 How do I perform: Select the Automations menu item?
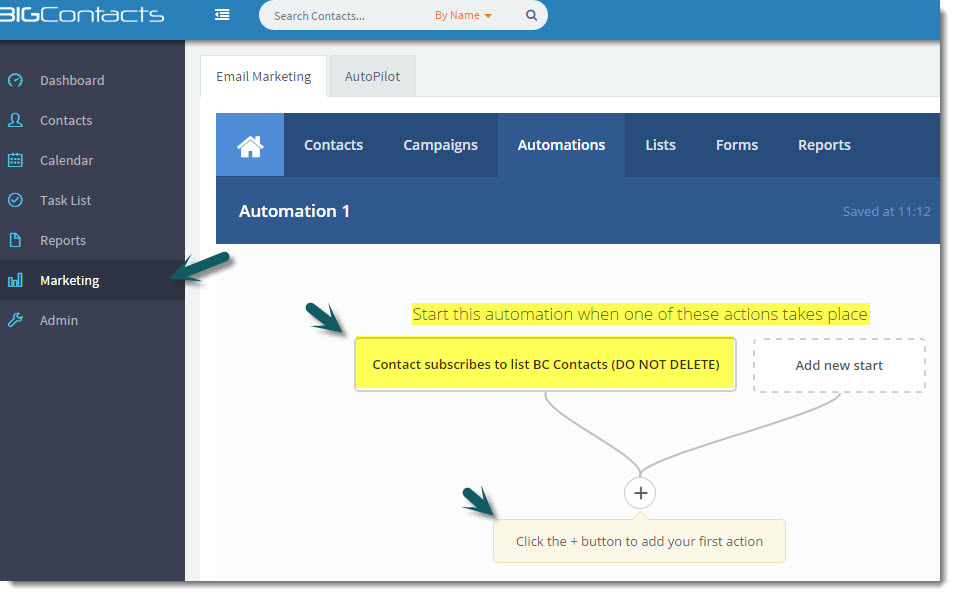coord(562,145)
